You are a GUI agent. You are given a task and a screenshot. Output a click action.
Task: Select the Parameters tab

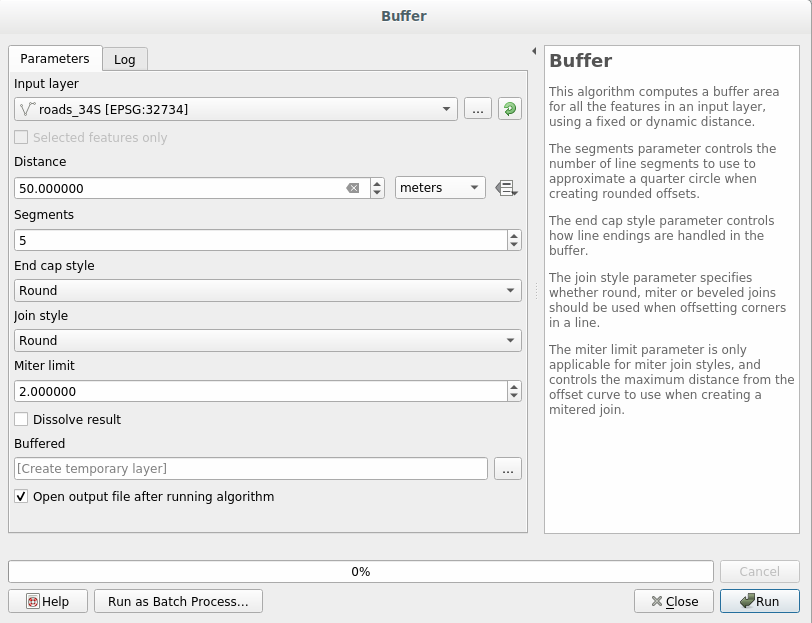55,59
